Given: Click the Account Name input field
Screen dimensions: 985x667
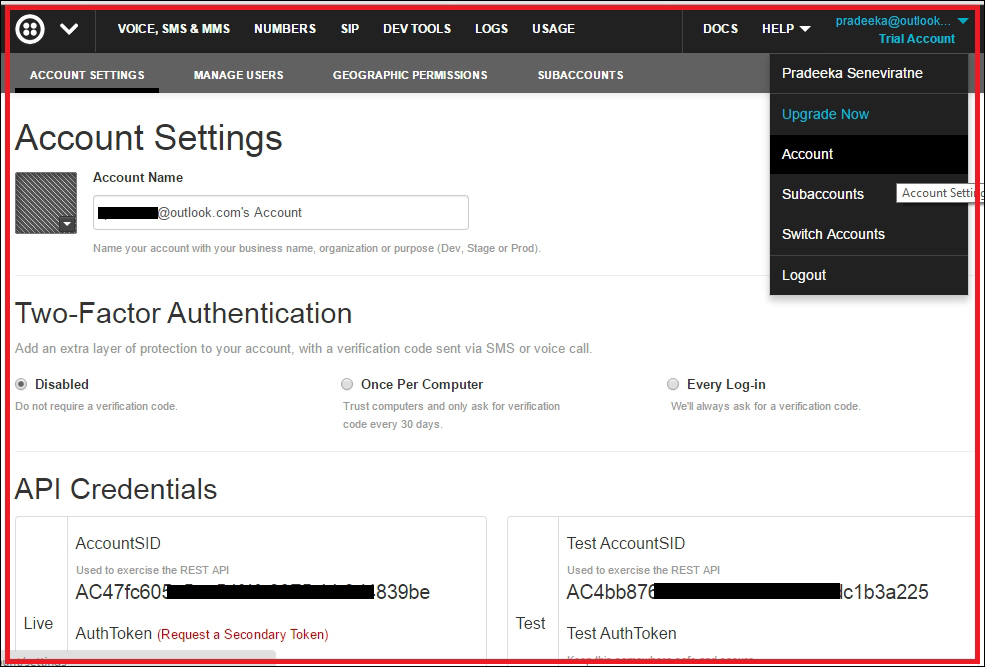Looking at the screenshot, I should coord(281,212).
